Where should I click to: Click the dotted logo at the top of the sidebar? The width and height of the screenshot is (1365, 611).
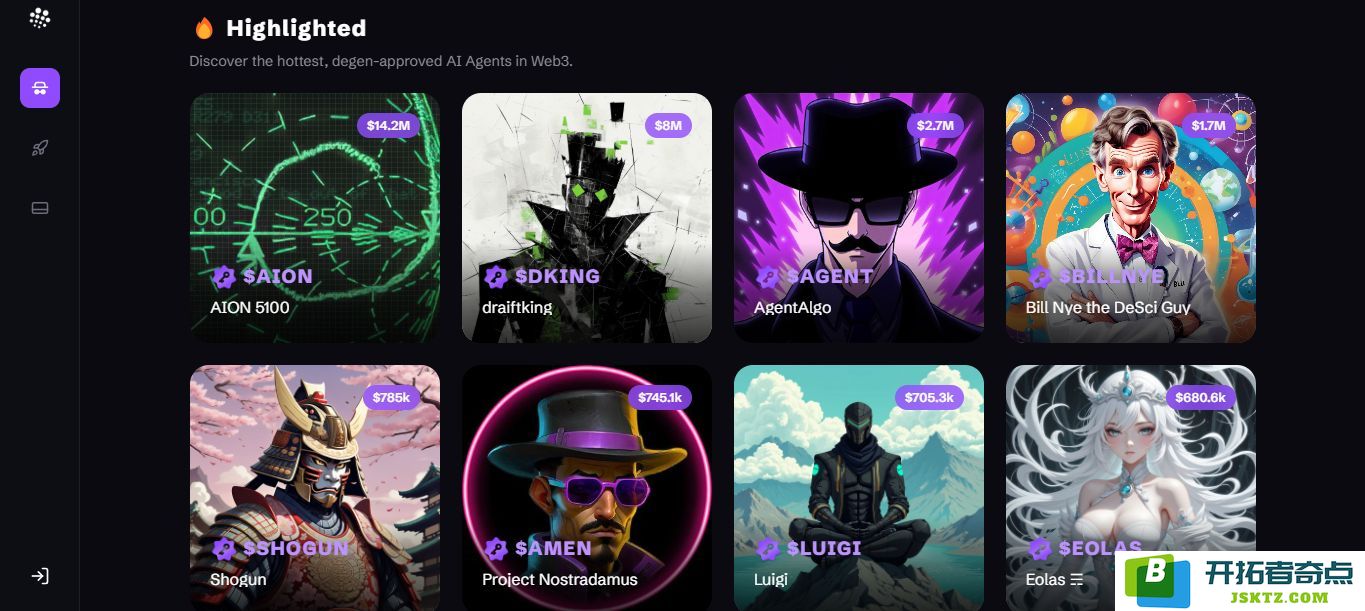tap(40, 18)
